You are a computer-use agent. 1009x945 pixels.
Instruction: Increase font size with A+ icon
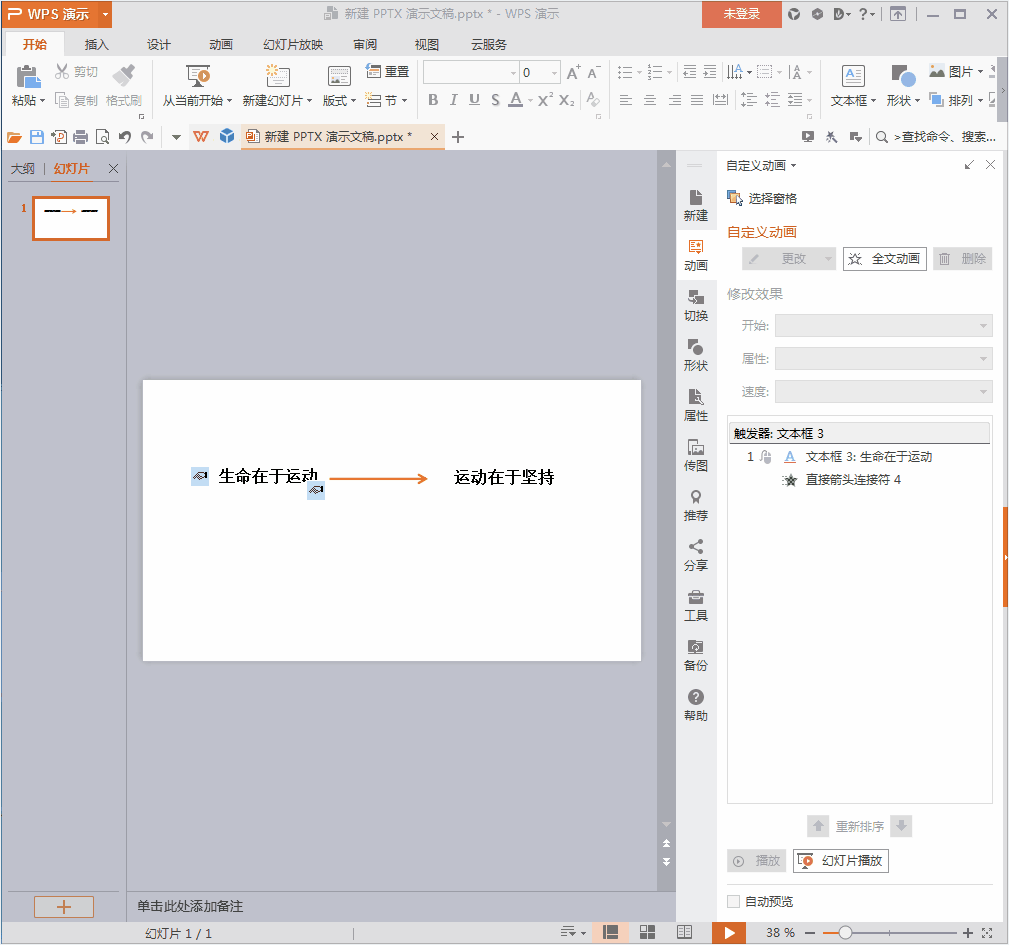pos(573,72)
